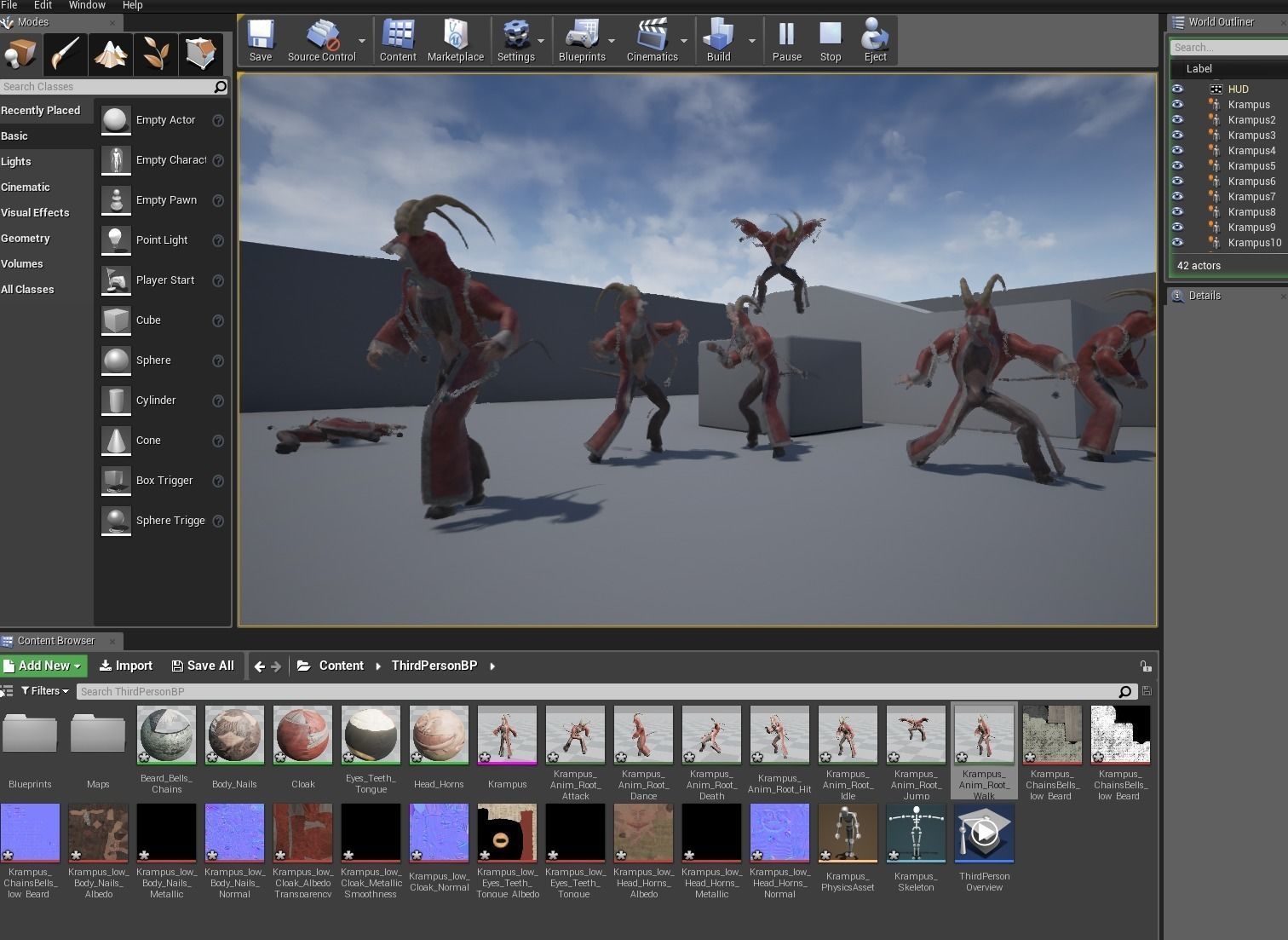
Task: Navigate forward in Content Browser history
Action: point(276,666)
